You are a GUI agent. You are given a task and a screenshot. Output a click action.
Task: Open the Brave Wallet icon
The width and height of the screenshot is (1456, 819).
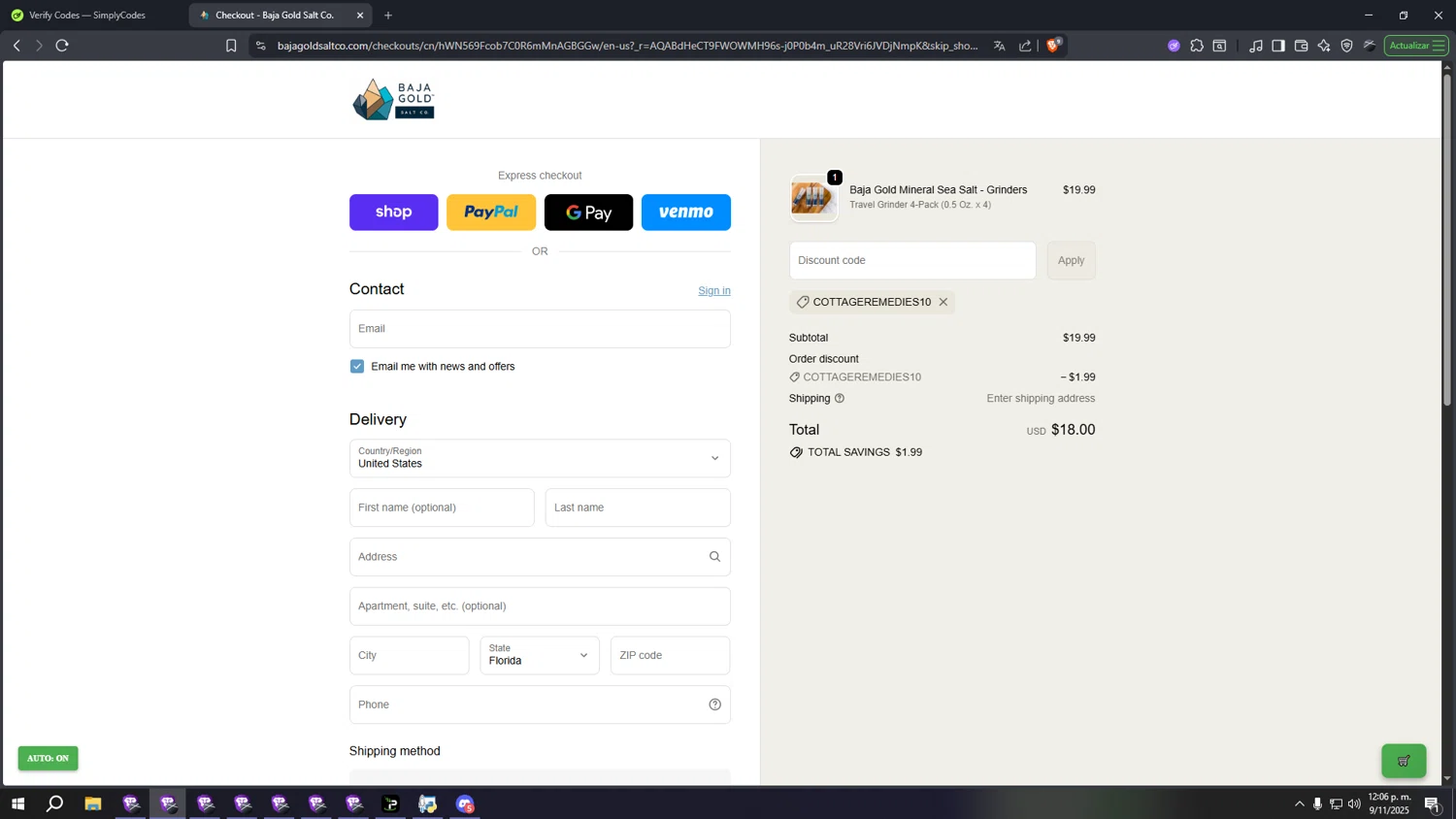click(1302, 46)
